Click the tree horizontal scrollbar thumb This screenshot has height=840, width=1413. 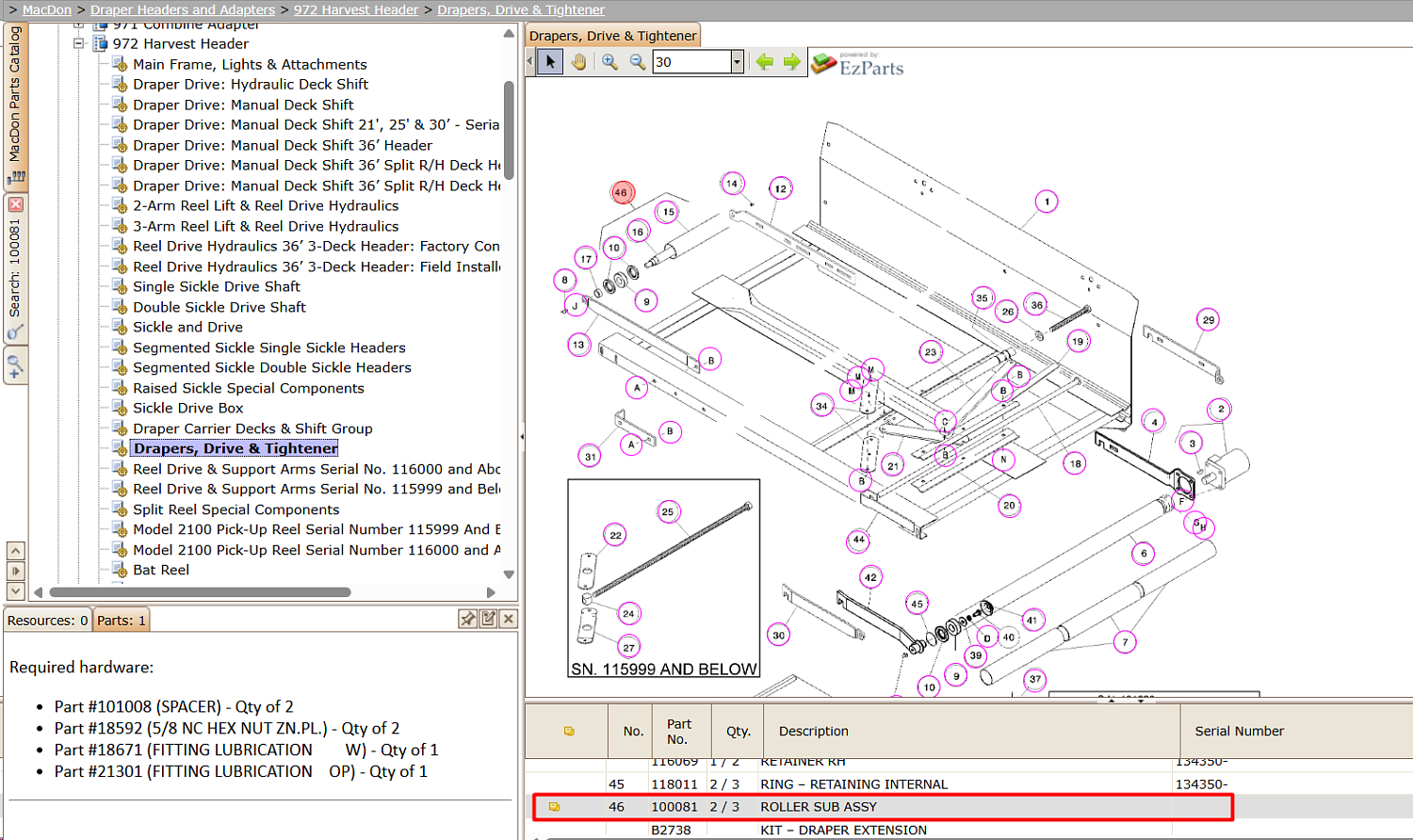pos(200,592)
